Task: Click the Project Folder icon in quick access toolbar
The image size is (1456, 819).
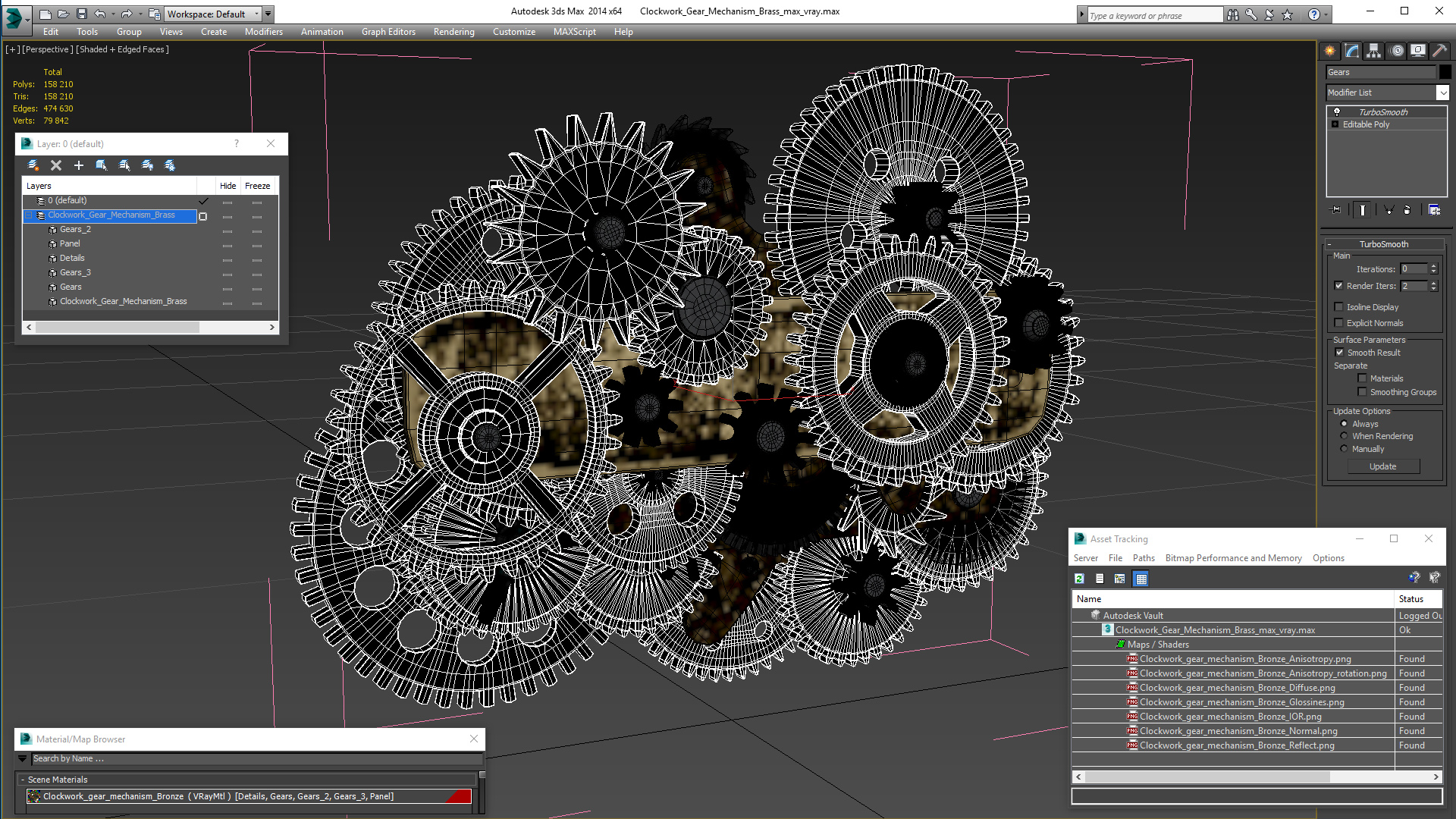Action: tap(154, 14)
